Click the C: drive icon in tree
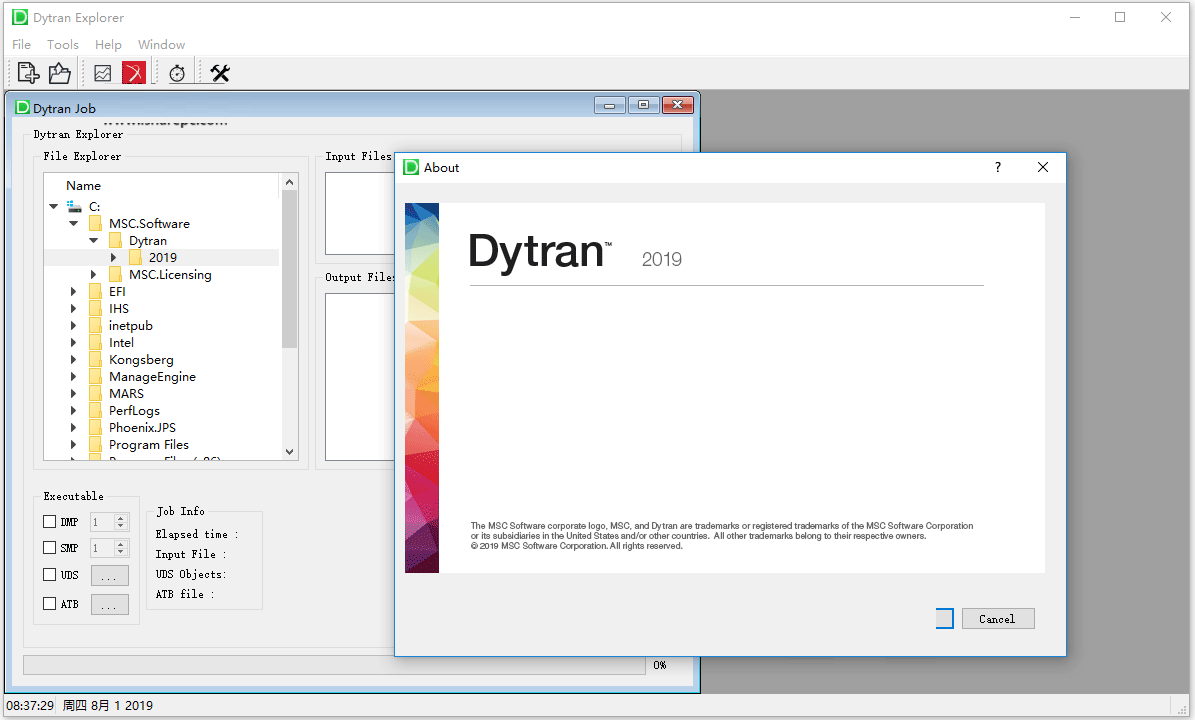This screenshot has height=720, width=1195. click(x=74, y=206)
